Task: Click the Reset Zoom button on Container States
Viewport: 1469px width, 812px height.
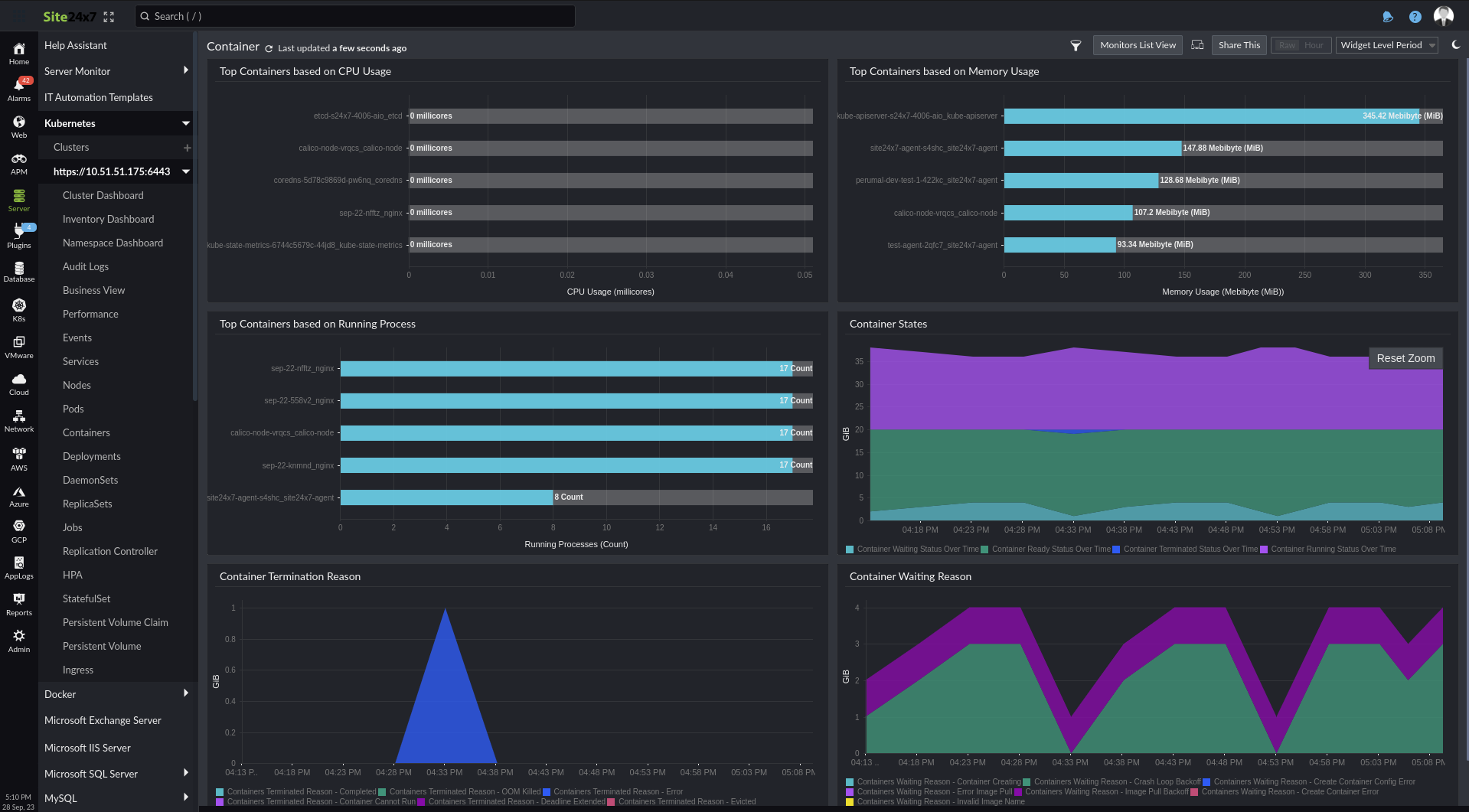Action: tap(1405, 357)
